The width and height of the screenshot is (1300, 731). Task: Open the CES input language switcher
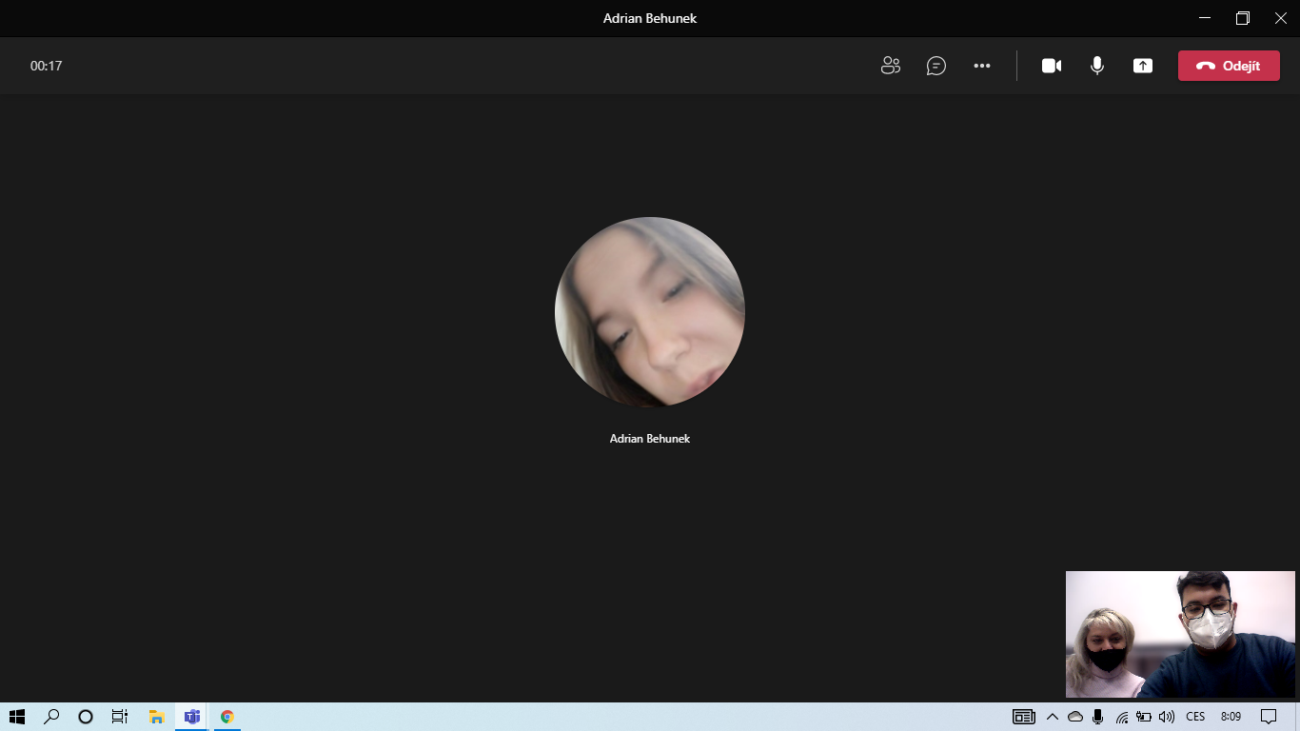click(1195, 717)
